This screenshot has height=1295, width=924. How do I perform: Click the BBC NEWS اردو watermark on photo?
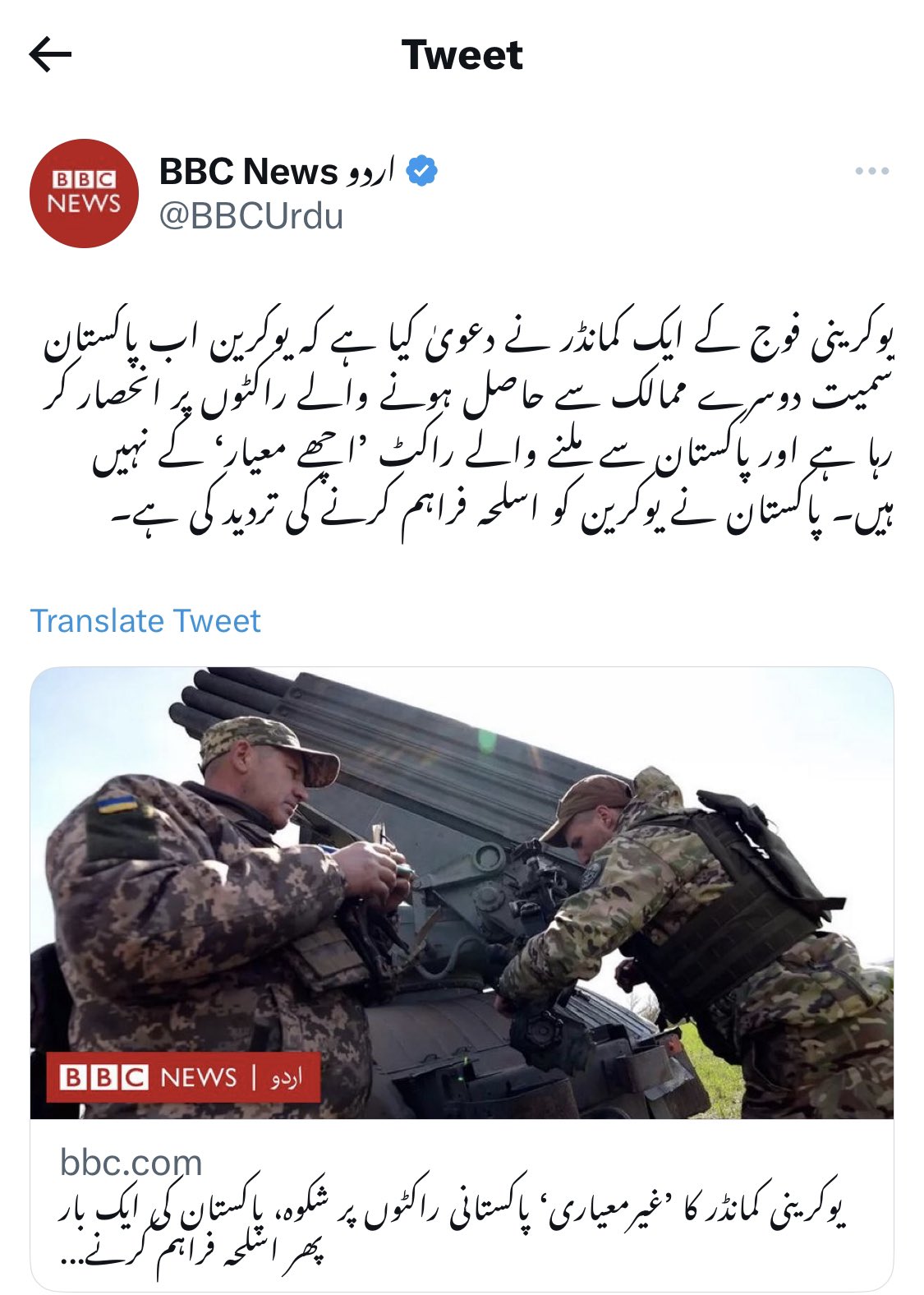[183, 1076]
